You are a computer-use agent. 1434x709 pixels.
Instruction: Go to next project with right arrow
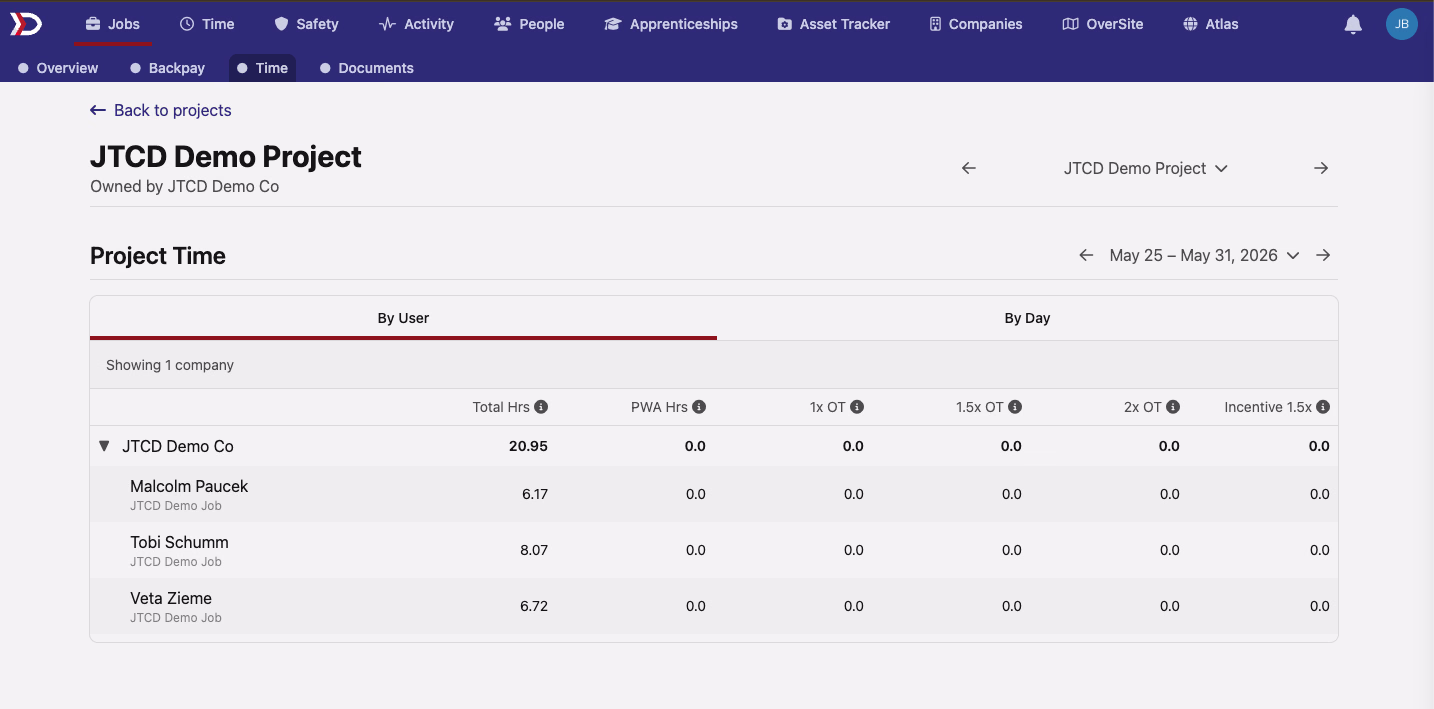click(x=1321, y=168)
